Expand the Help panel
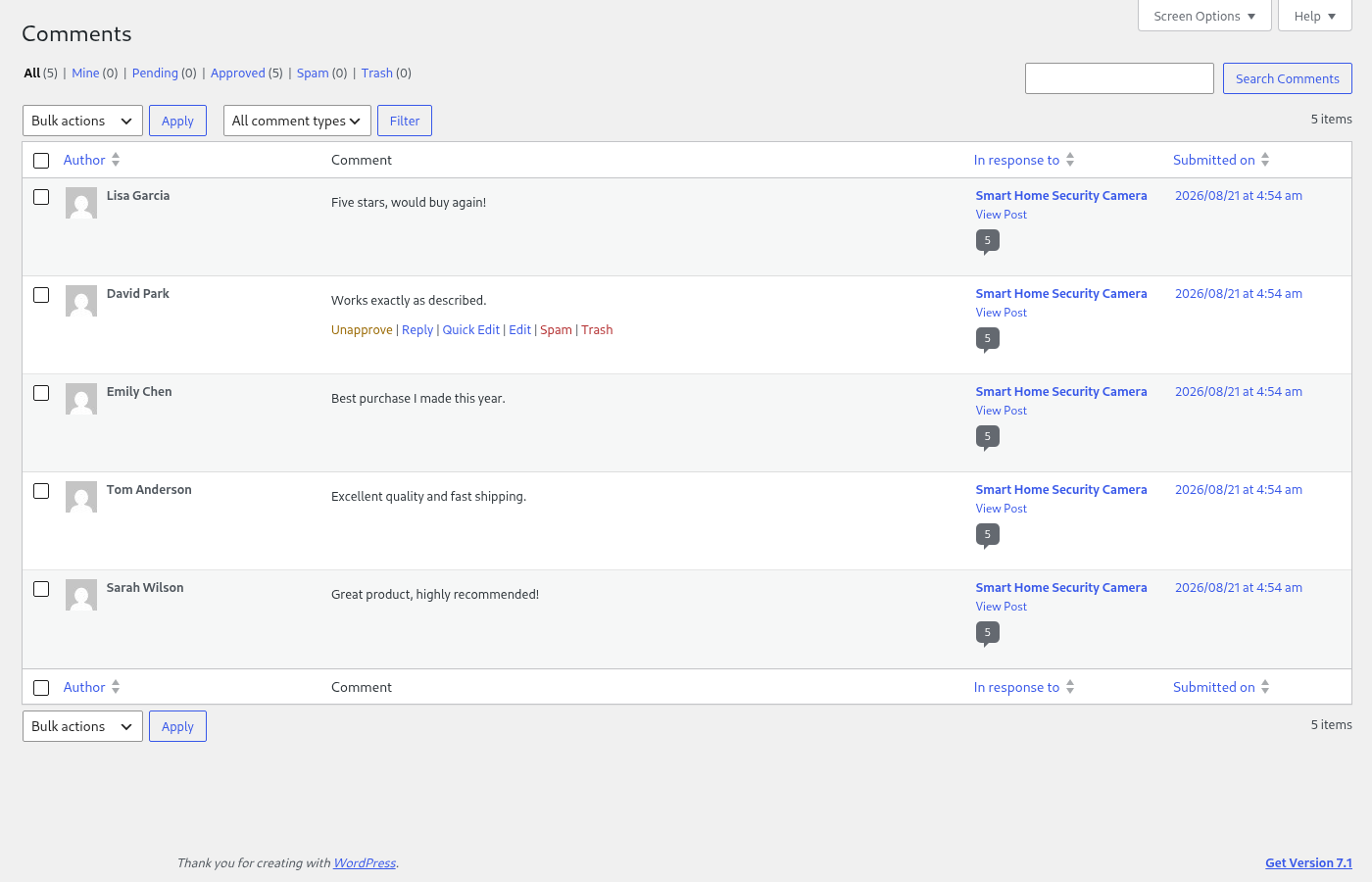This screenshot has width=1372, height=882. pyautogui.click(x=1315, y=16)
